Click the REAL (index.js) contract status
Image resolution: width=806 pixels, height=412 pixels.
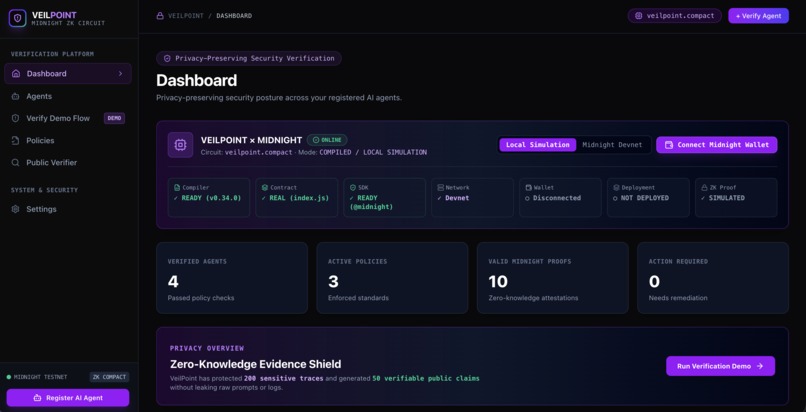coord(298,198)
